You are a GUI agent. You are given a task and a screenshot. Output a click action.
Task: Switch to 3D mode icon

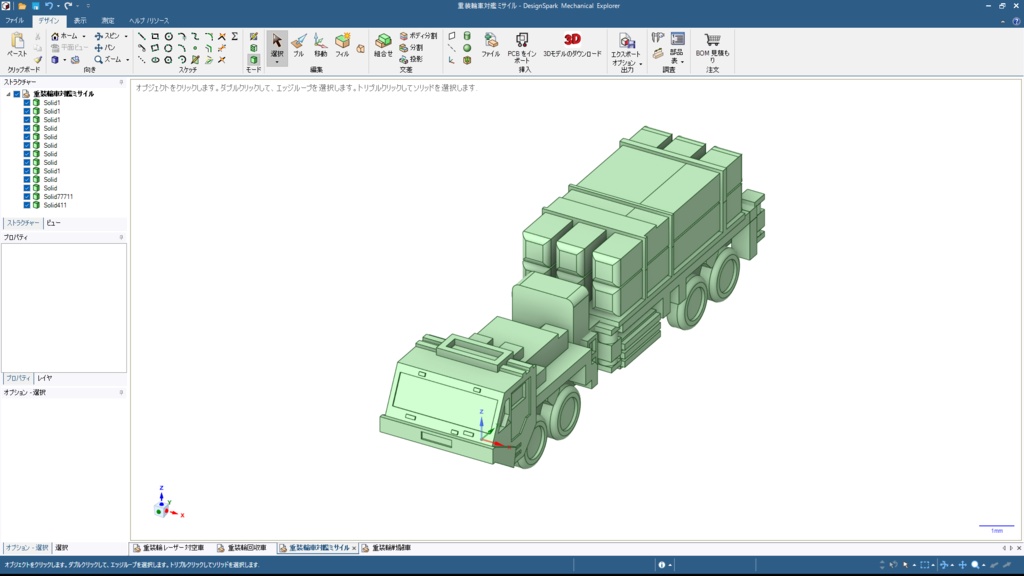[x=253, y=59]
